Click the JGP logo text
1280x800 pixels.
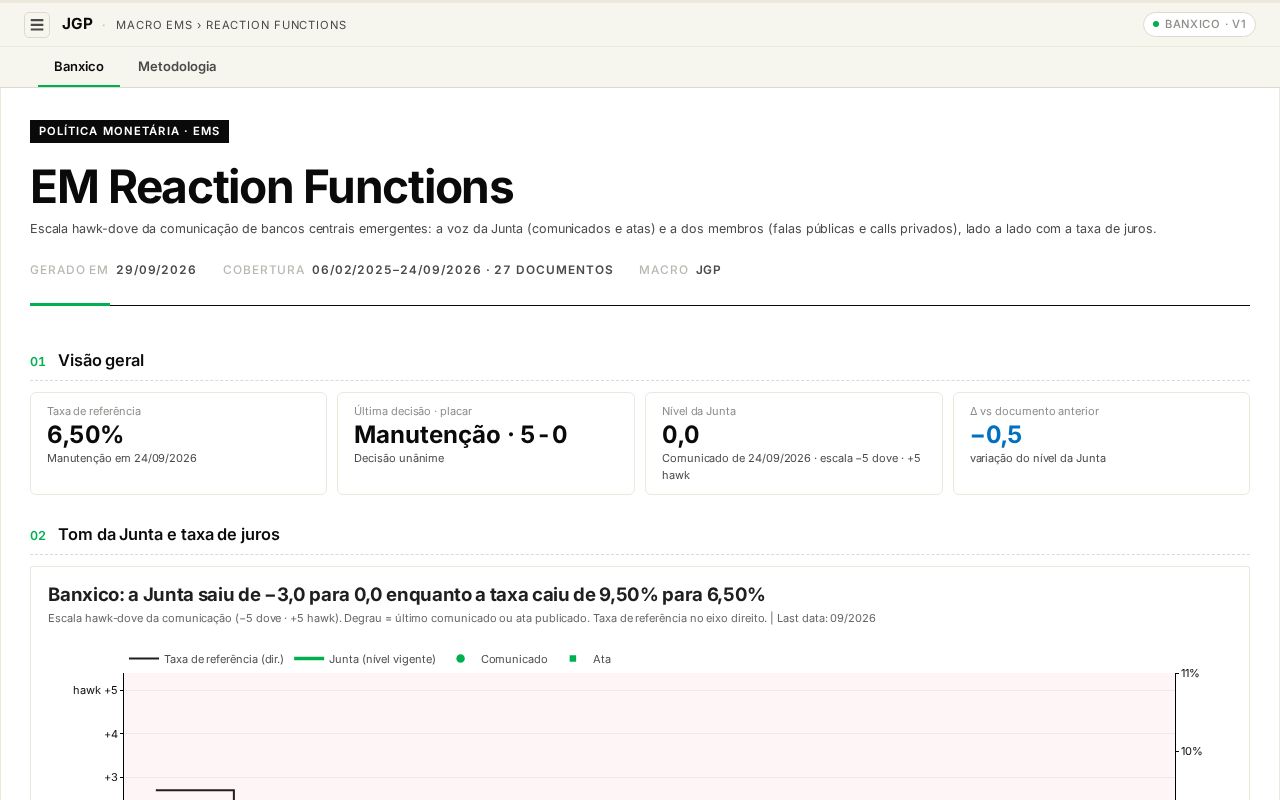pos(77,24)
